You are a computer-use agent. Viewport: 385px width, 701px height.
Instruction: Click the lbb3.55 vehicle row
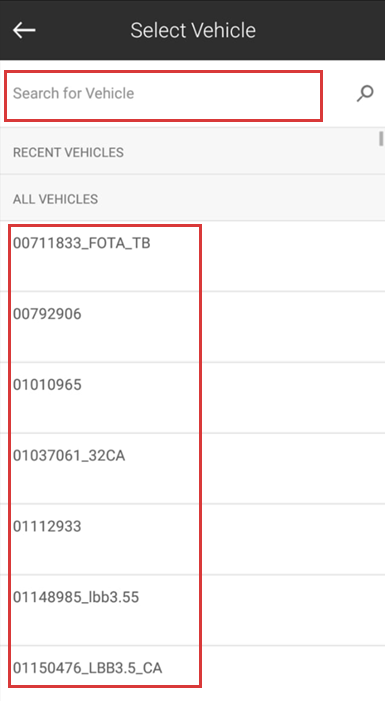(192, 610)
